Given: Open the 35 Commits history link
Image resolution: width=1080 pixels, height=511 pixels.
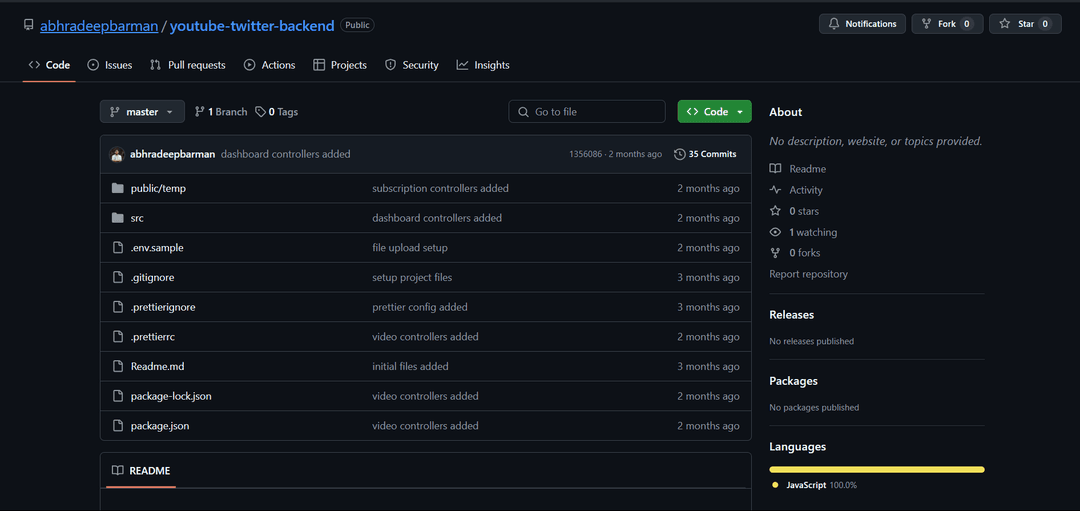Looking at the screenshot, I should pyautogui.click(x=705, y=154).
